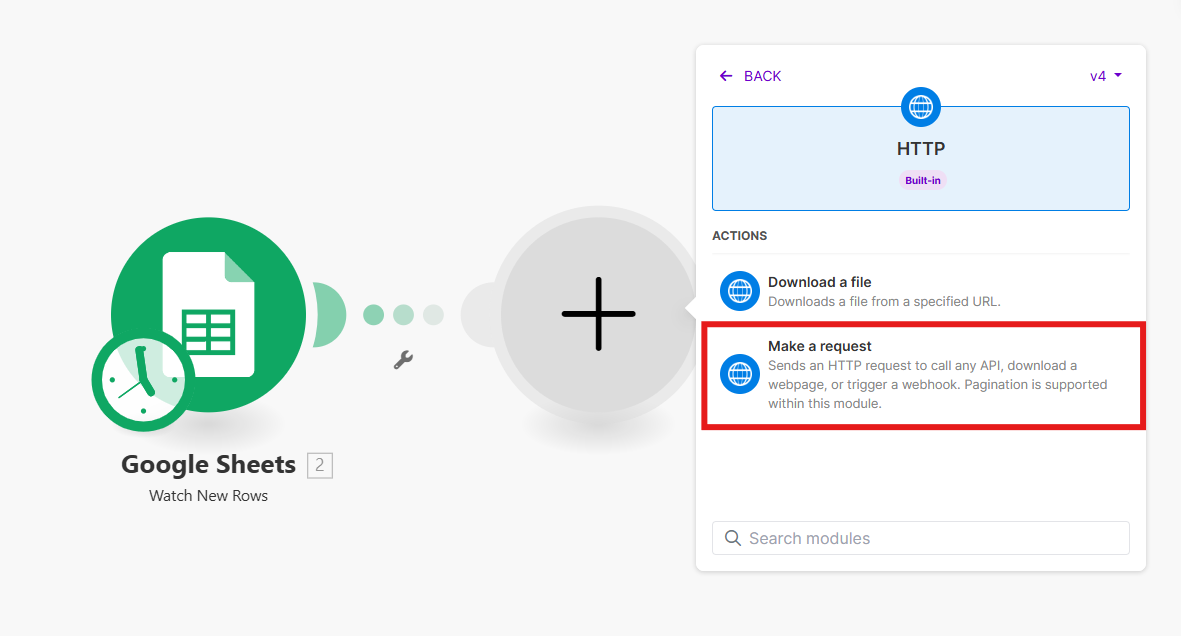Click the Google Sheets module name text
Image resolution: width=1181 pixels, height=636 pixels.
[x=208, y=465]
